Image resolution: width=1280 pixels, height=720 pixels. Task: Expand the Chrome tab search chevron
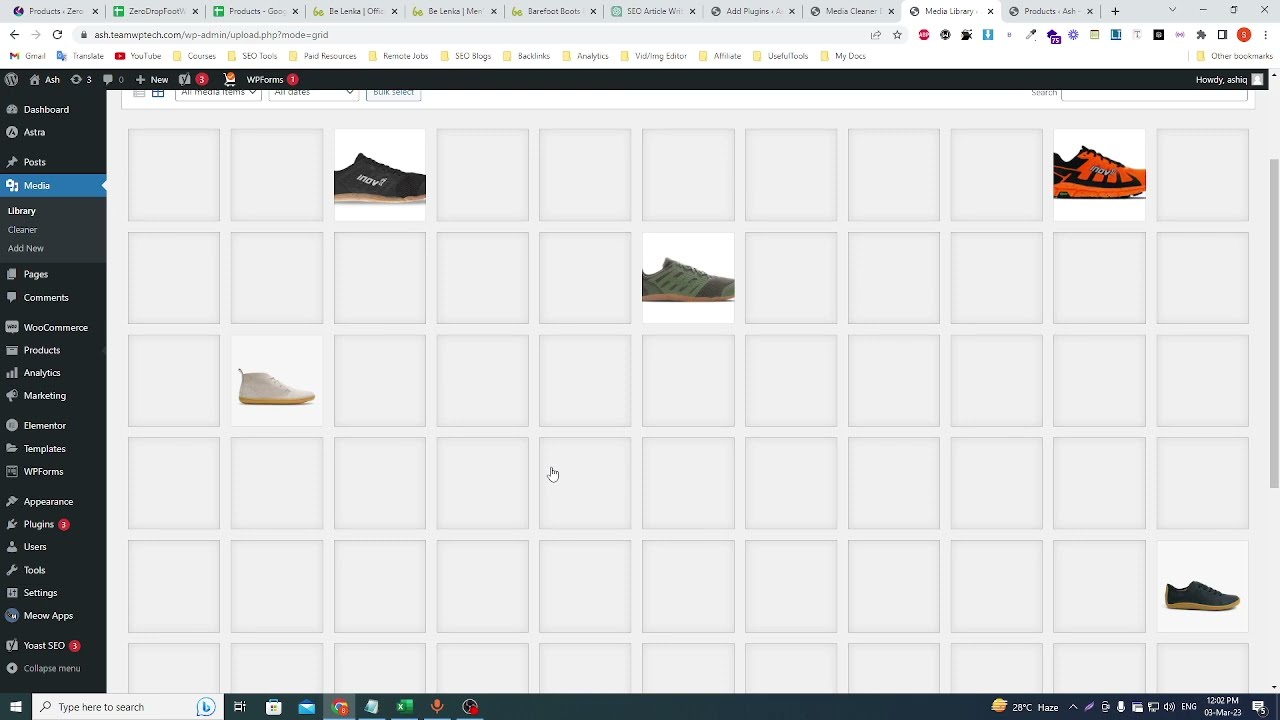tap(1172, 11)
